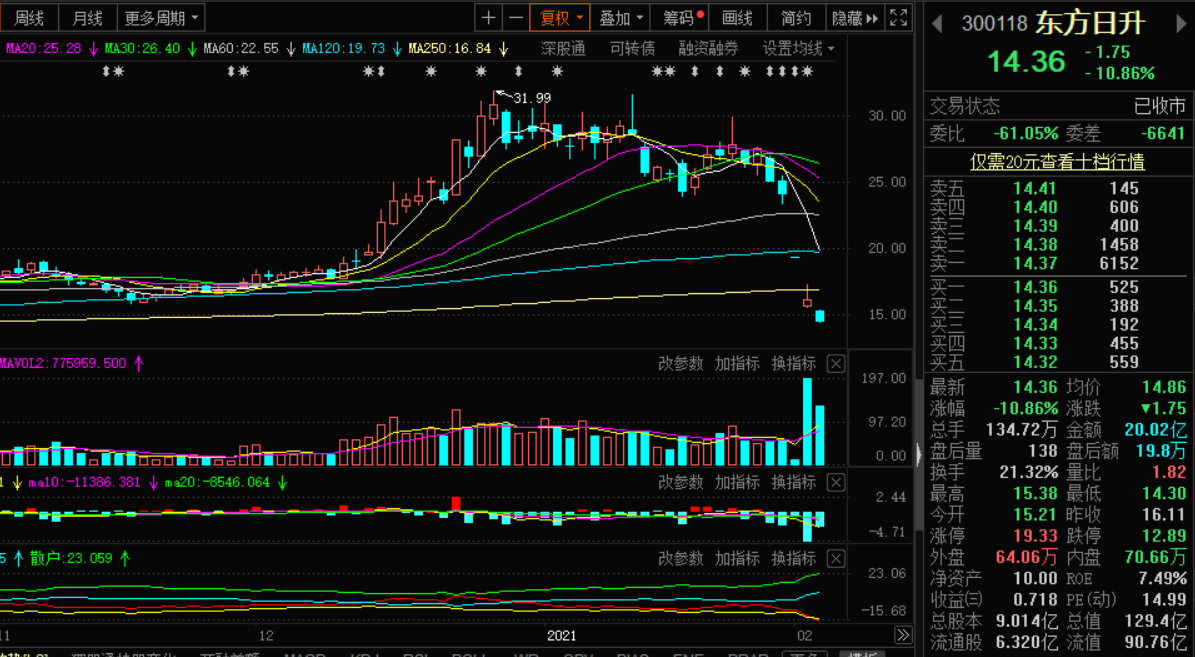Open the 更多周期 dropdown
This screenshot has width=1195, height=657.
coord(162,18)
